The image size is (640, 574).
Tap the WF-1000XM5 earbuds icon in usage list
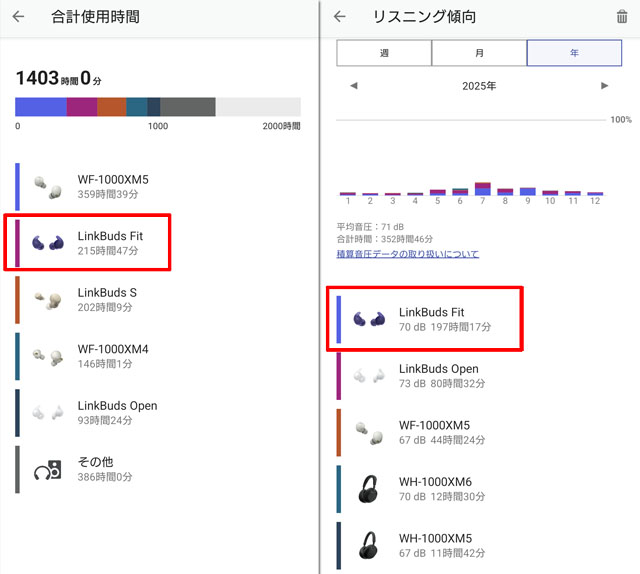pyautogui.click(x=45, y=186)
